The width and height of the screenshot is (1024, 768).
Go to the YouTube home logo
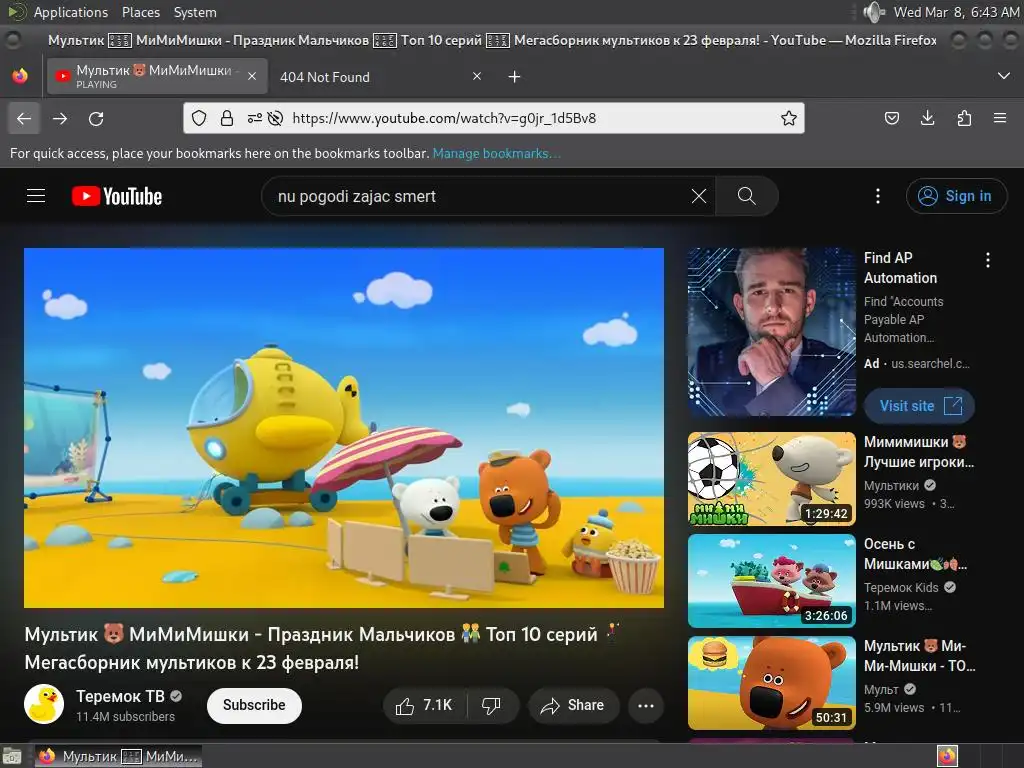click(117, 196)
